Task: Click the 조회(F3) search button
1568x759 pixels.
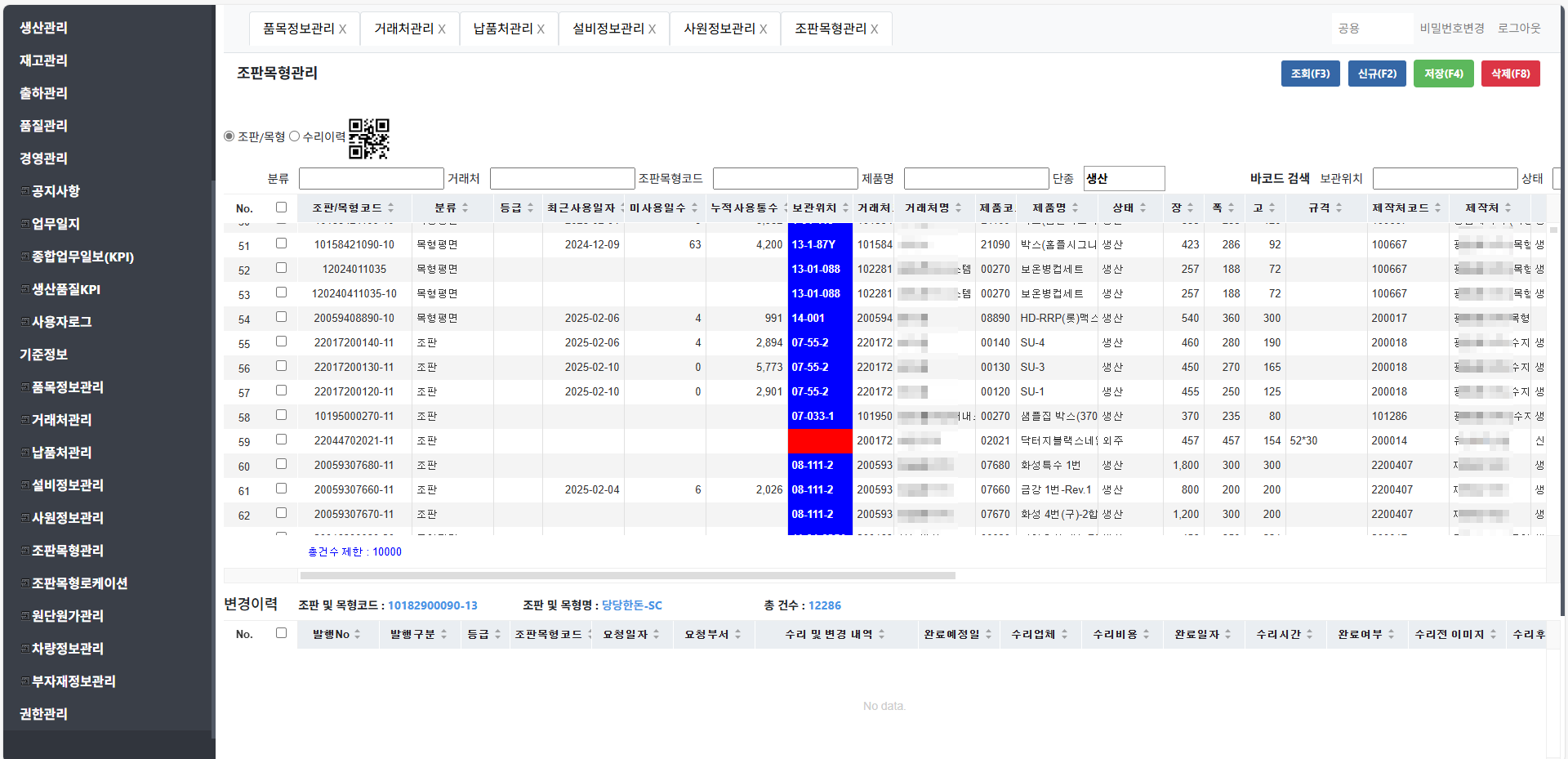Action: point(1311,74)
